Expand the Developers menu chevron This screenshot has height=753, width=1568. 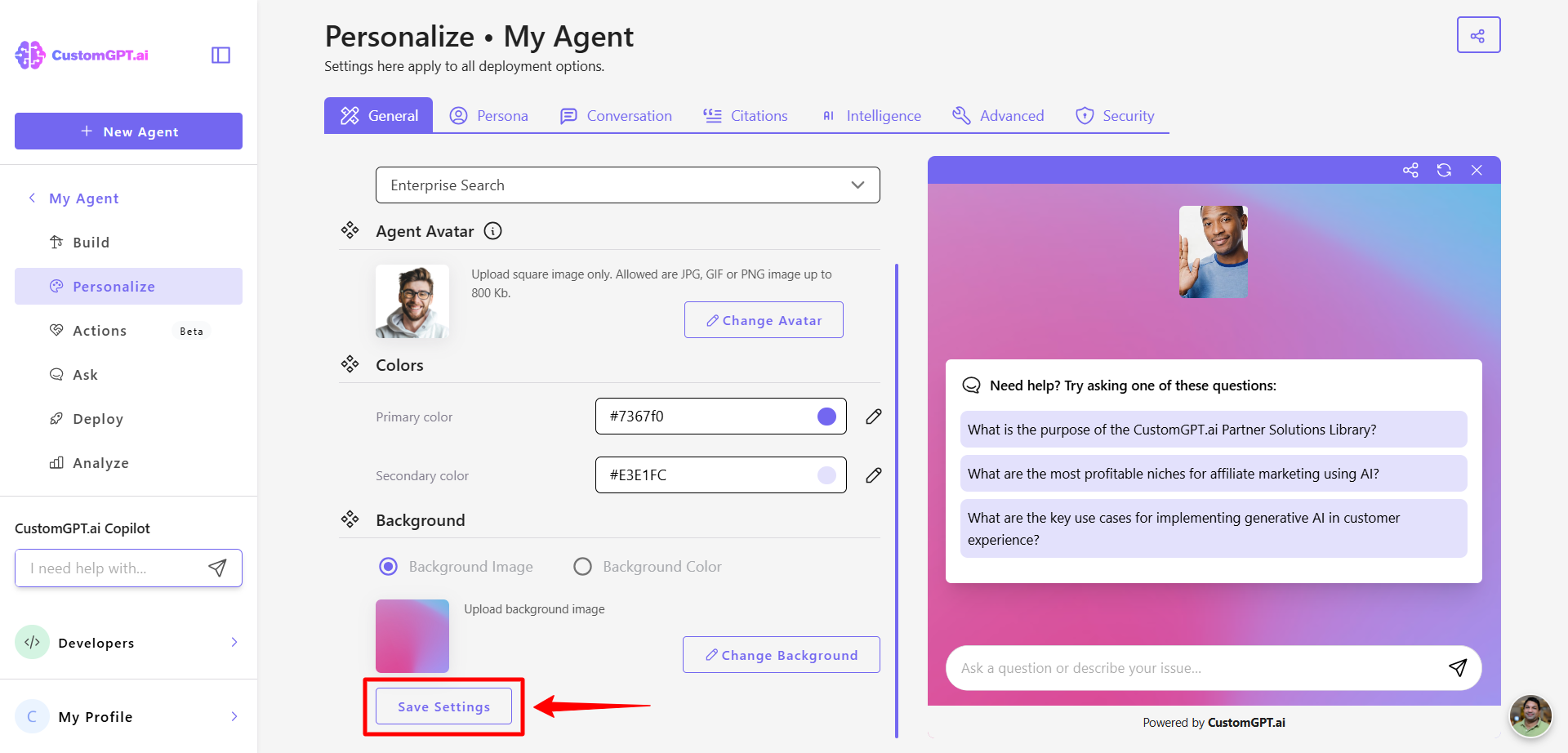tap(234, 642)
